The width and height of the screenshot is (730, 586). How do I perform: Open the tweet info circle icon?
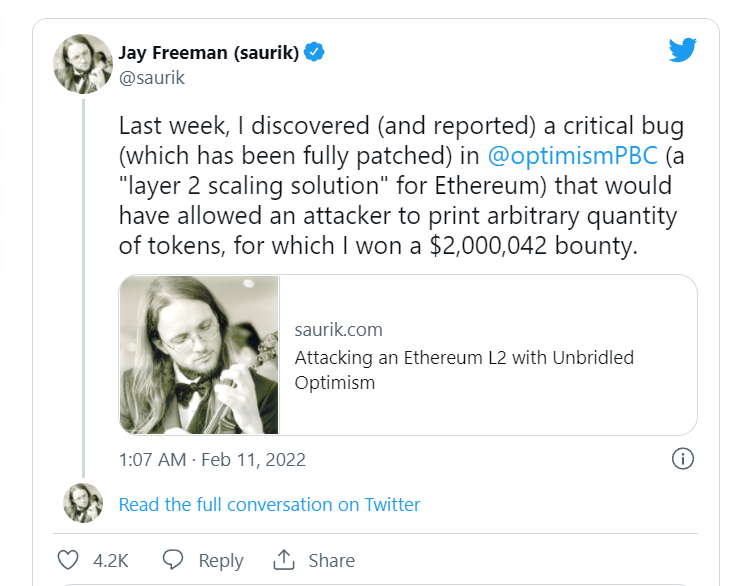(x=682, y=459)
